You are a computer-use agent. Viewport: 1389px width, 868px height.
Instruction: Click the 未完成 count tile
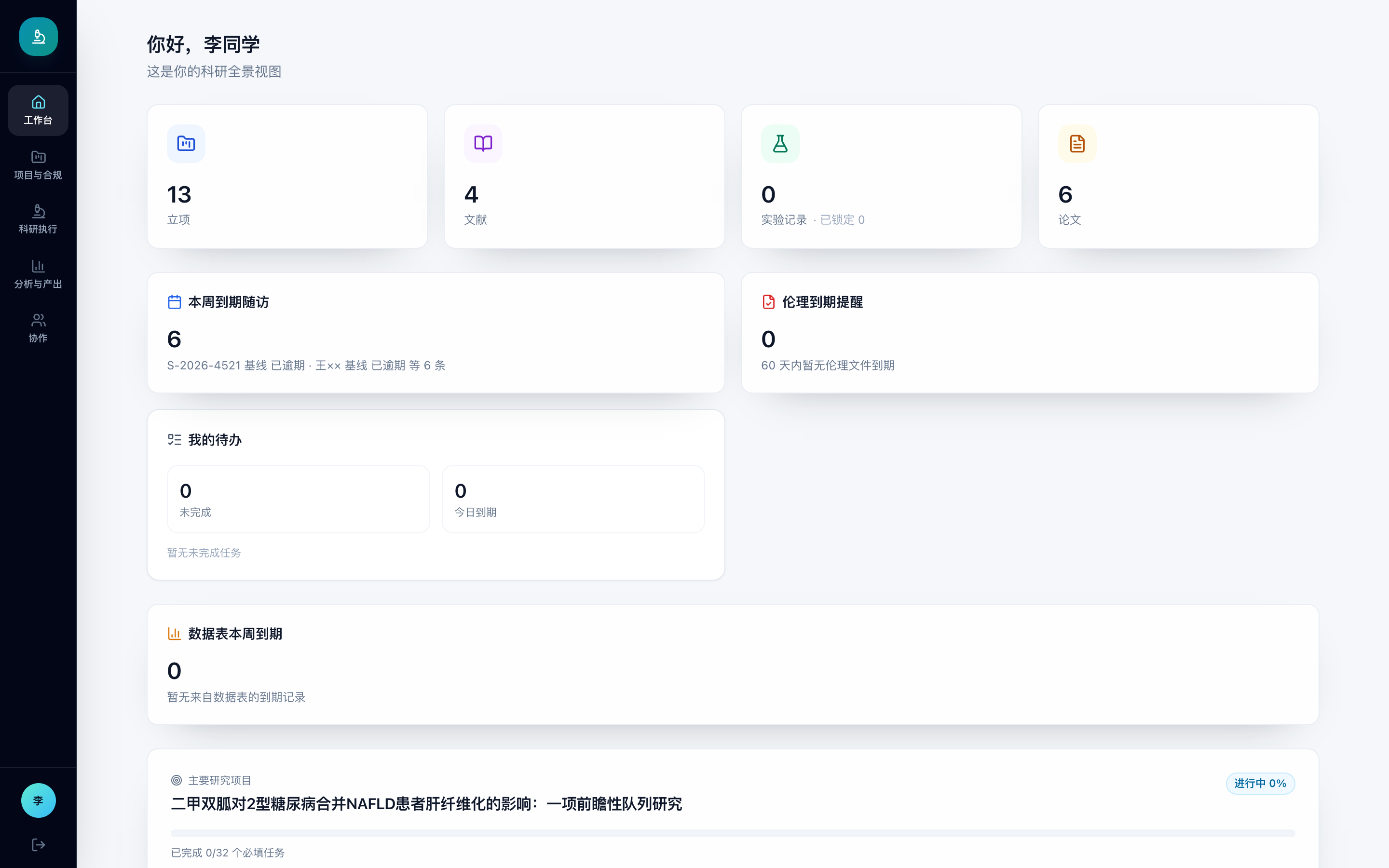pyautogui.click(x=299, y=499)
